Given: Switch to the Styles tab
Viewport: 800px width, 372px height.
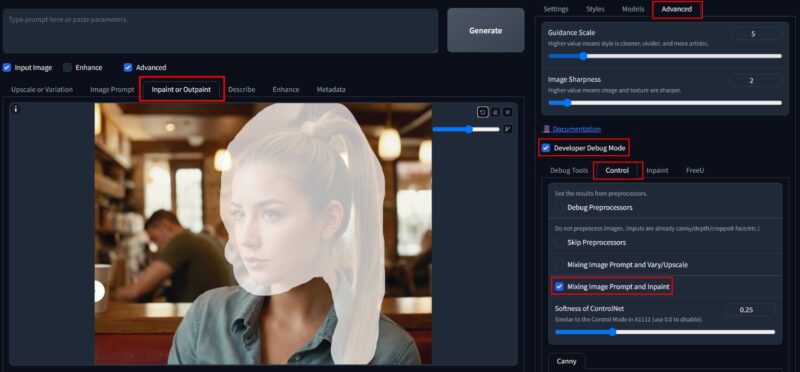Looking at the screenshot, I should (x=595, y=9).
